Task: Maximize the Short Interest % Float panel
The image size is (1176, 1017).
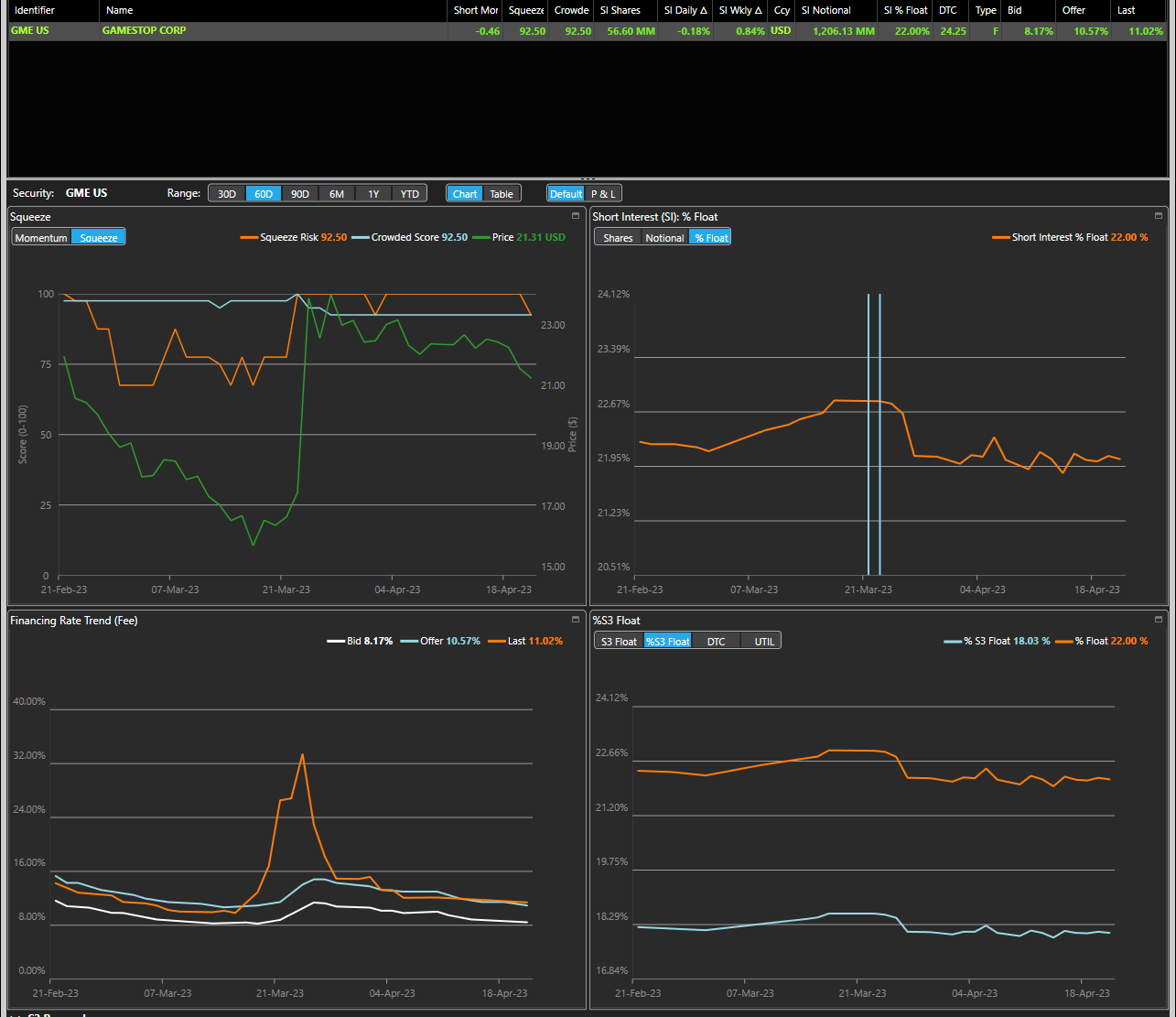Action: pyautogui.click(x=1159, y=216)
